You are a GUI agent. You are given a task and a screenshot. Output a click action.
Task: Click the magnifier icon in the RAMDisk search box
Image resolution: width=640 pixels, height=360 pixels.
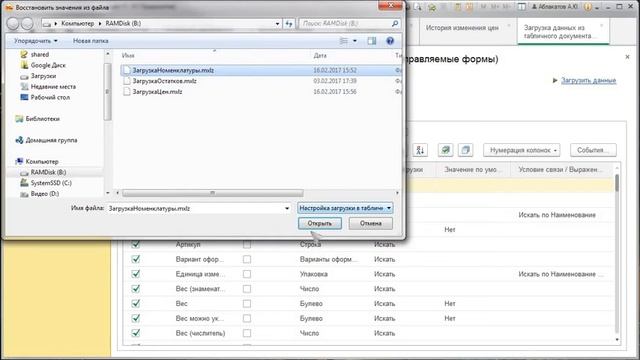click(395, 24)
